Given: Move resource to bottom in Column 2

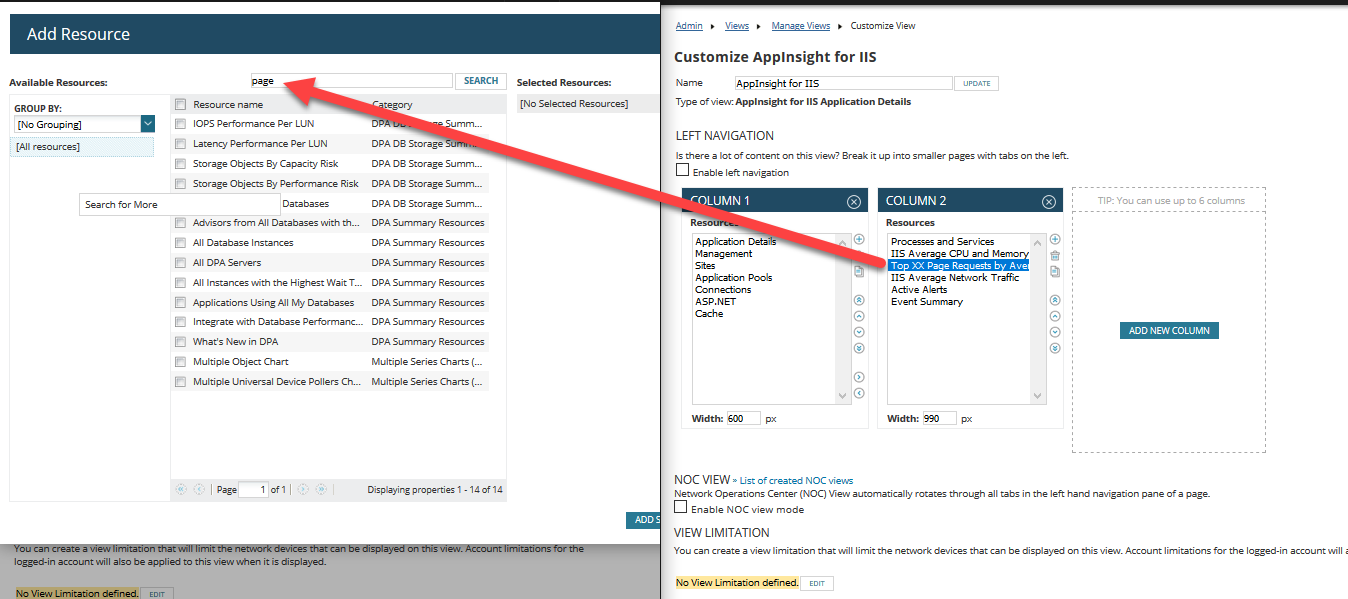Looking at the screenshot, I should pyautogui.click(x=1055, y=348).
